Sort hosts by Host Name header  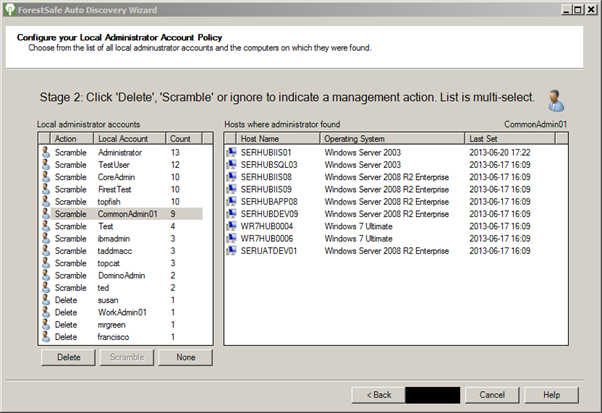[x=278, y=139]
